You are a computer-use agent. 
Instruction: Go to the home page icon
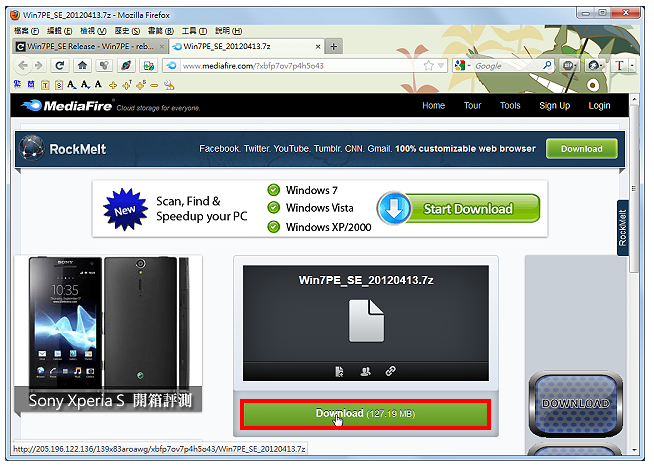82,65
